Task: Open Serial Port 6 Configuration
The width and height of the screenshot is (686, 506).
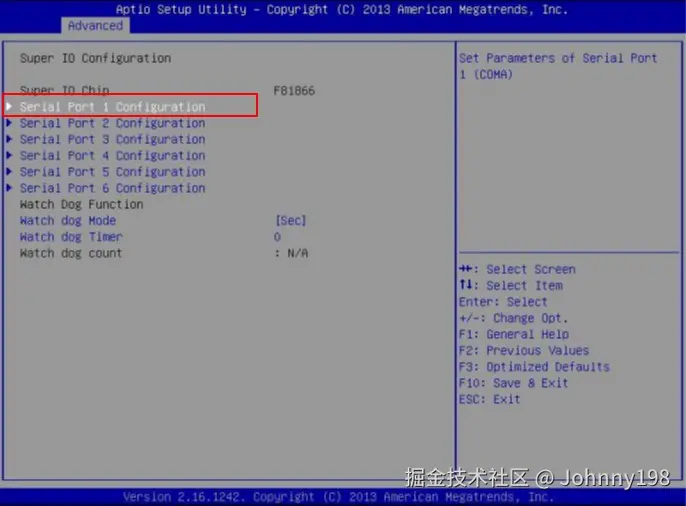Action: point(112,188)
